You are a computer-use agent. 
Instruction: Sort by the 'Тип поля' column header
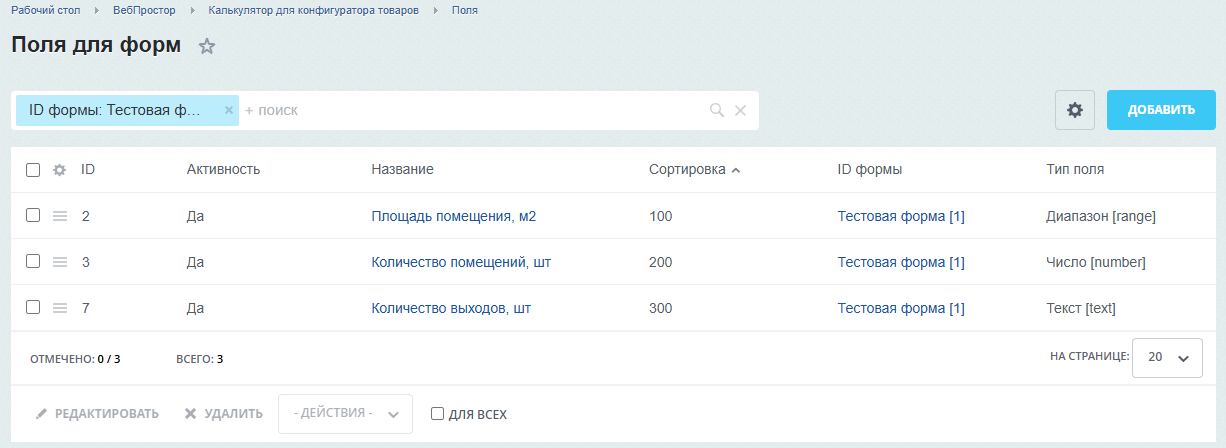tap(1075, 170)
